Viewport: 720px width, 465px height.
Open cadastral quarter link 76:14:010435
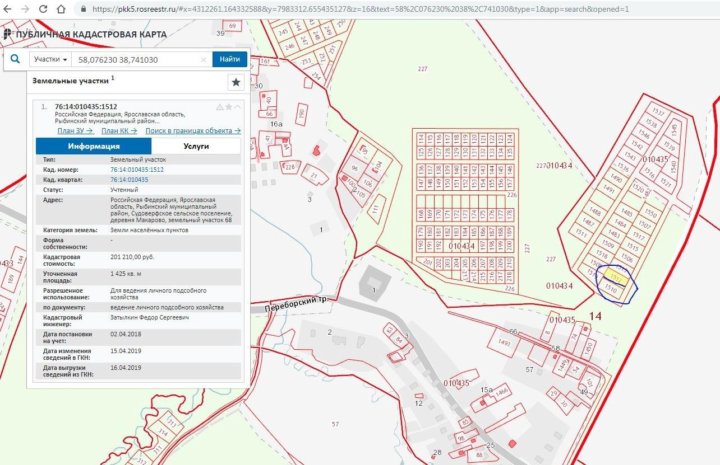click(129, 179)
